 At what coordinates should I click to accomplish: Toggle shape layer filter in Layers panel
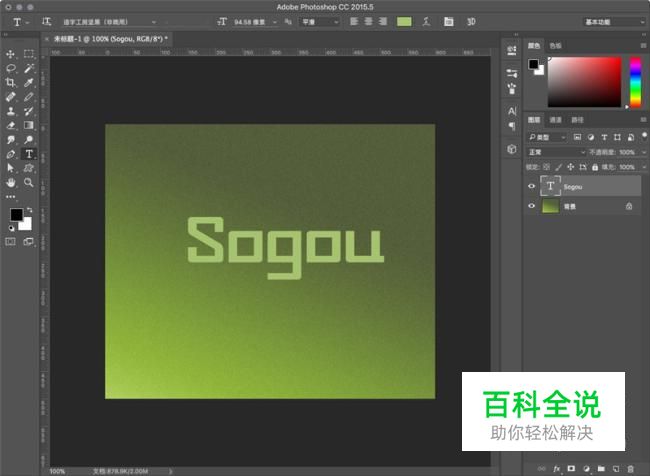(617, 137)
